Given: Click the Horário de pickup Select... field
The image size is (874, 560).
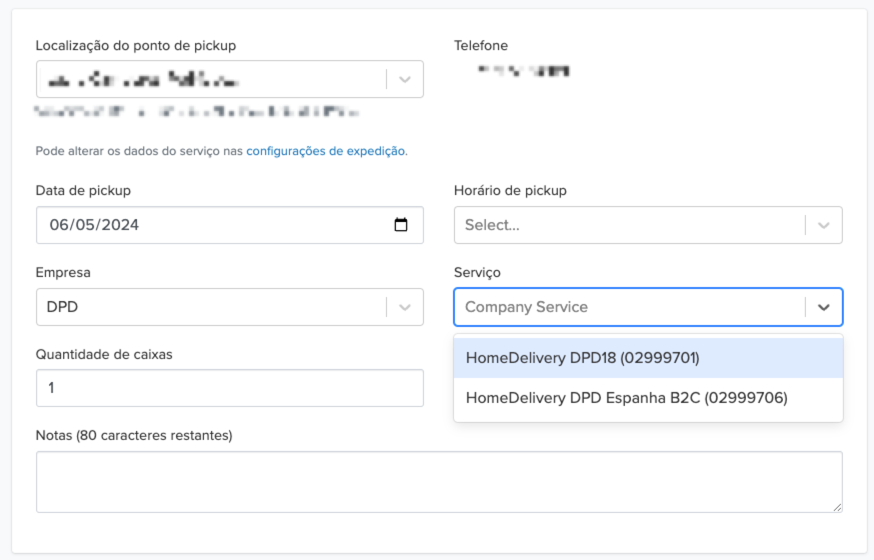Looking at the screenshot, I should (628, 225).
